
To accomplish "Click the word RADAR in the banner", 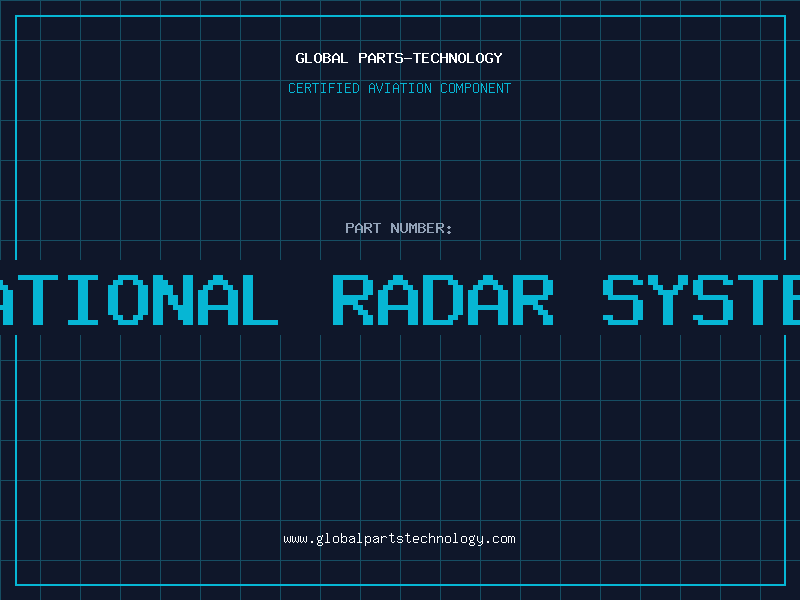I will [x=442, y=299].
